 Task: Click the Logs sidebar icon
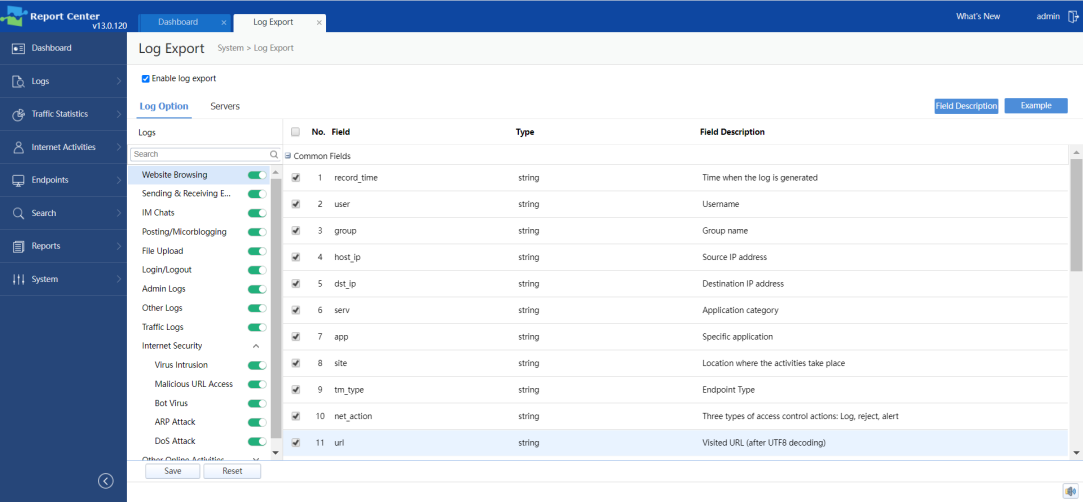pos(18,81)
